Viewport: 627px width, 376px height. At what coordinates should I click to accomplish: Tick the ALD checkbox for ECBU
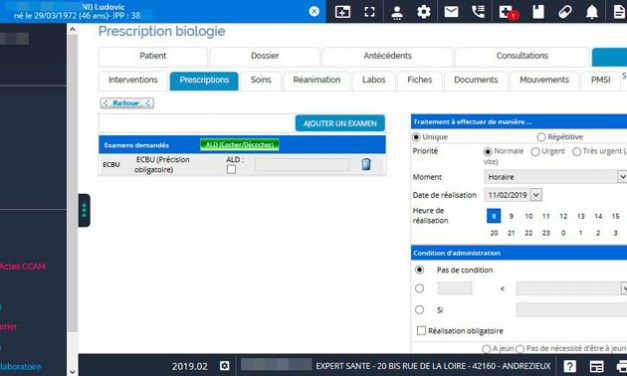click(x=231, y=170)
